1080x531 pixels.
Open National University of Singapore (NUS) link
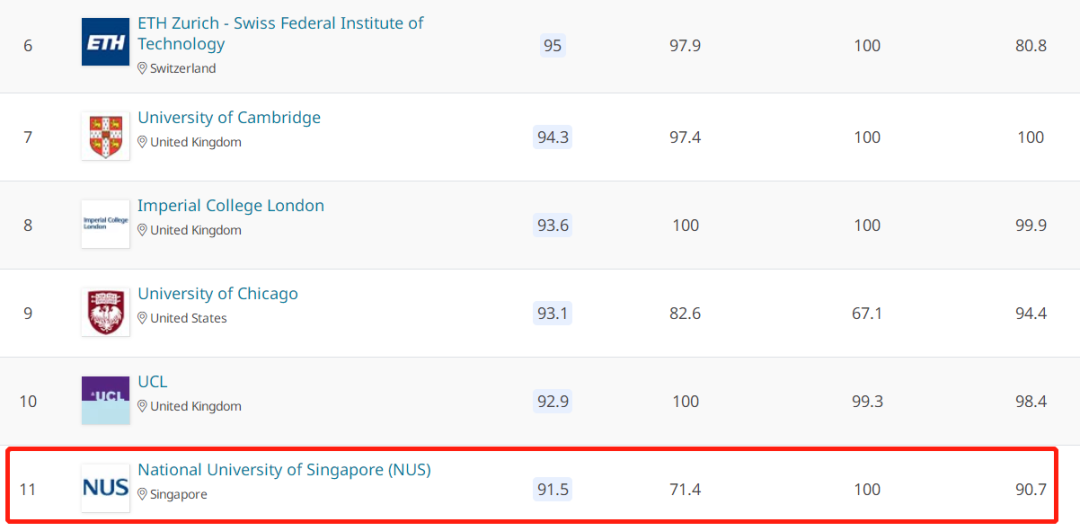284,470
